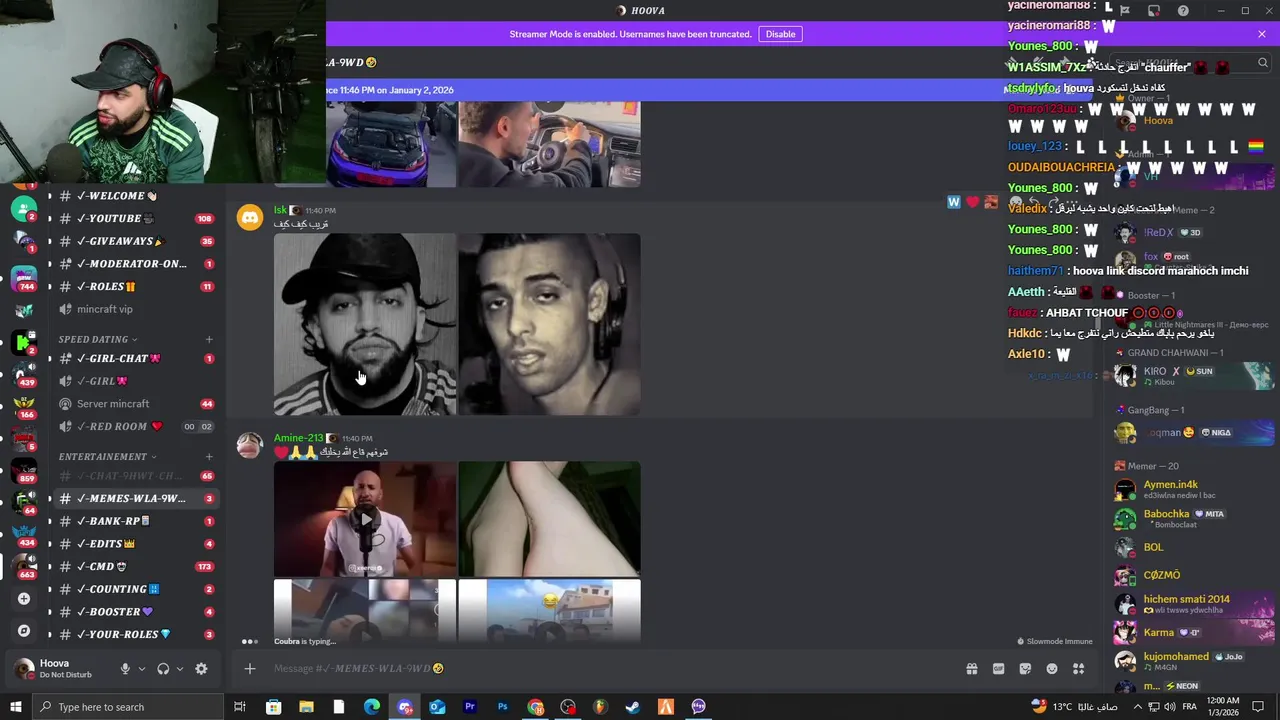
Task: Open server icon with 859 badge
Action: [24, 470]
